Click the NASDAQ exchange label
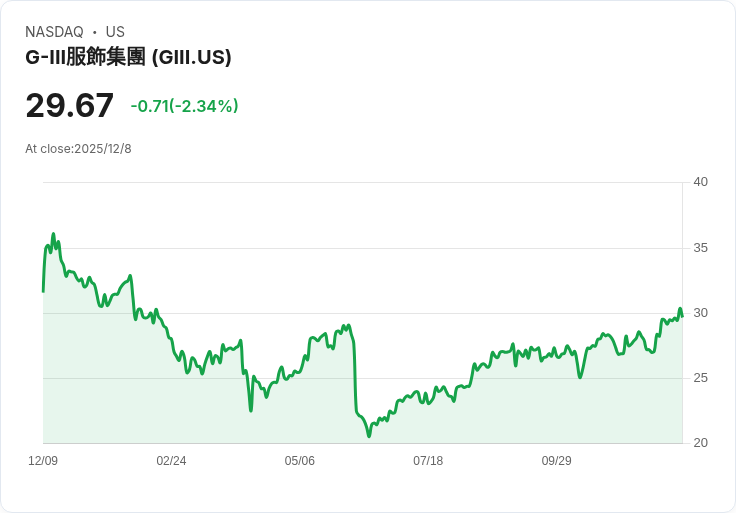Image resolution: width=736 pixels, height=513 pixels. 54,32
